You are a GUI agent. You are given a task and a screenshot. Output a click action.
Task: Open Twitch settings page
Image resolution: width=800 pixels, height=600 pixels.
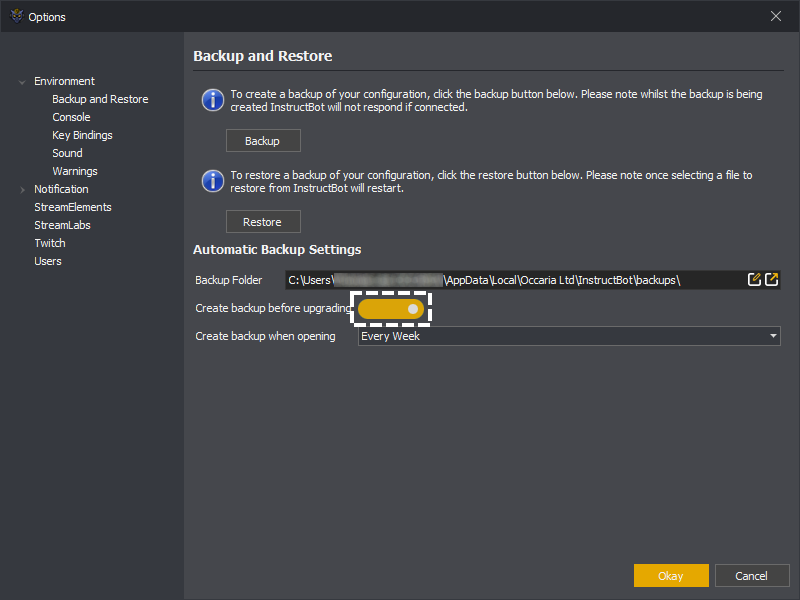click(x=50, y=243)
